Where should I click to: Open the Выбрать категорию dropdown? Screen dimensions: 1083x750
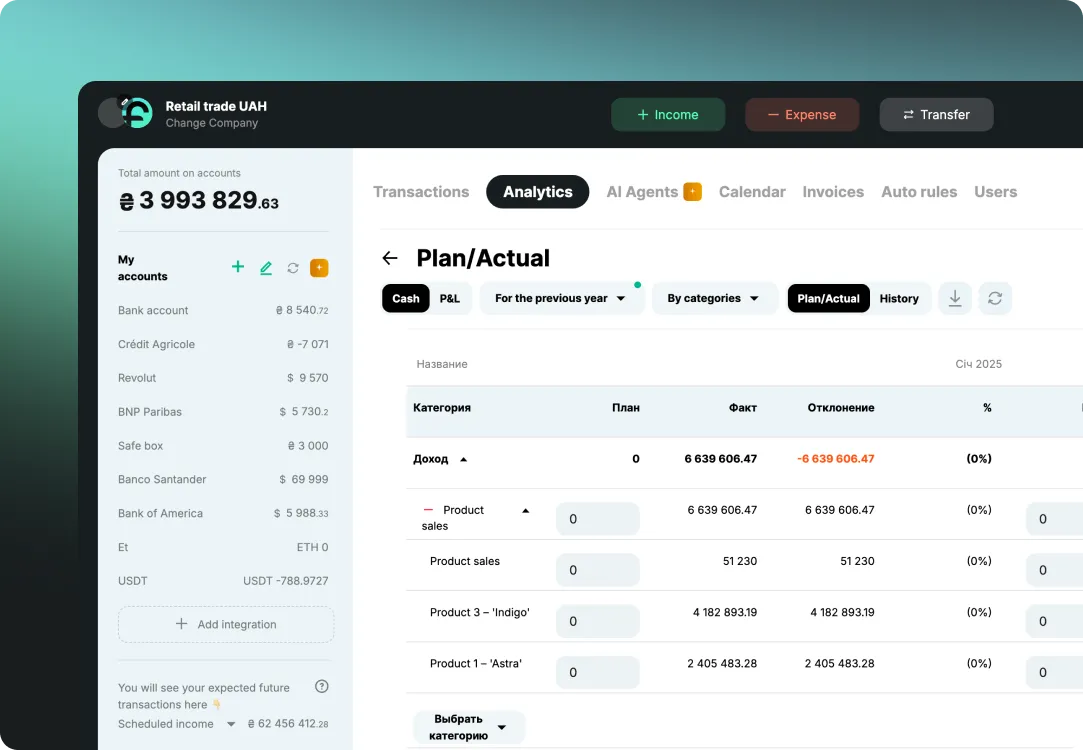pos(469,727)
